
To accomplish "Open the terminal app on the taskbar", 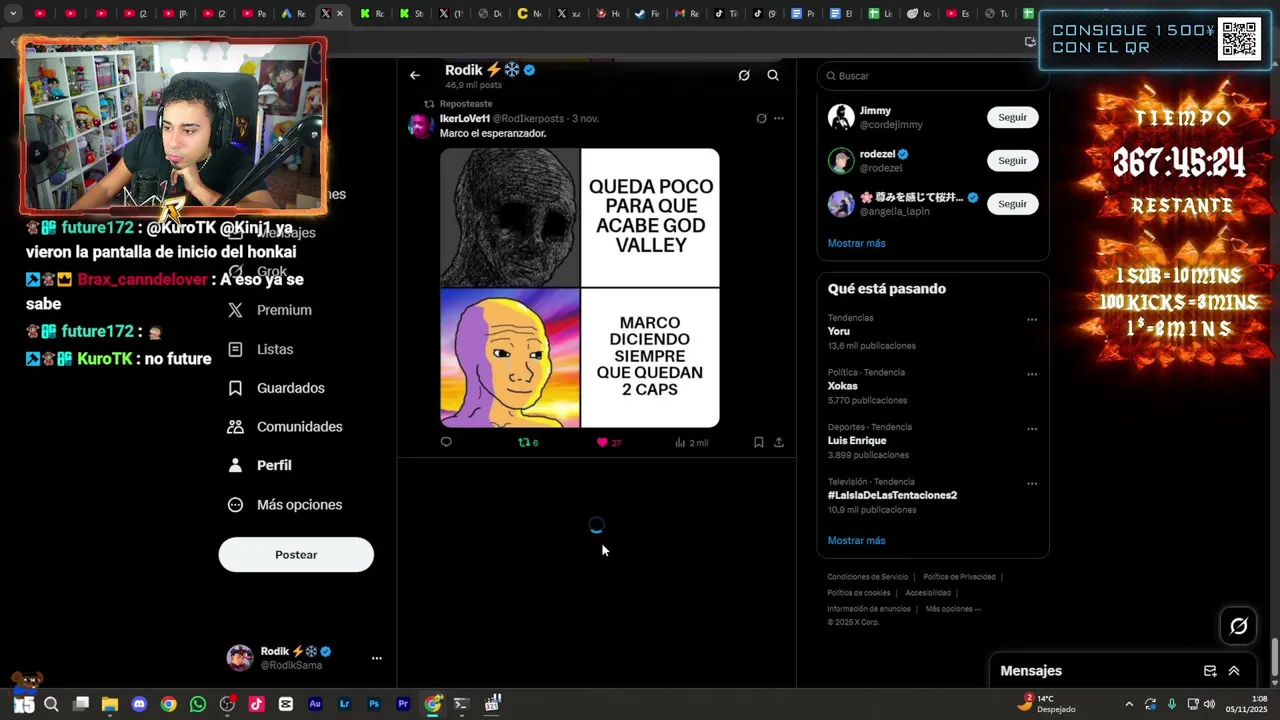I will (x=461, y=704).
